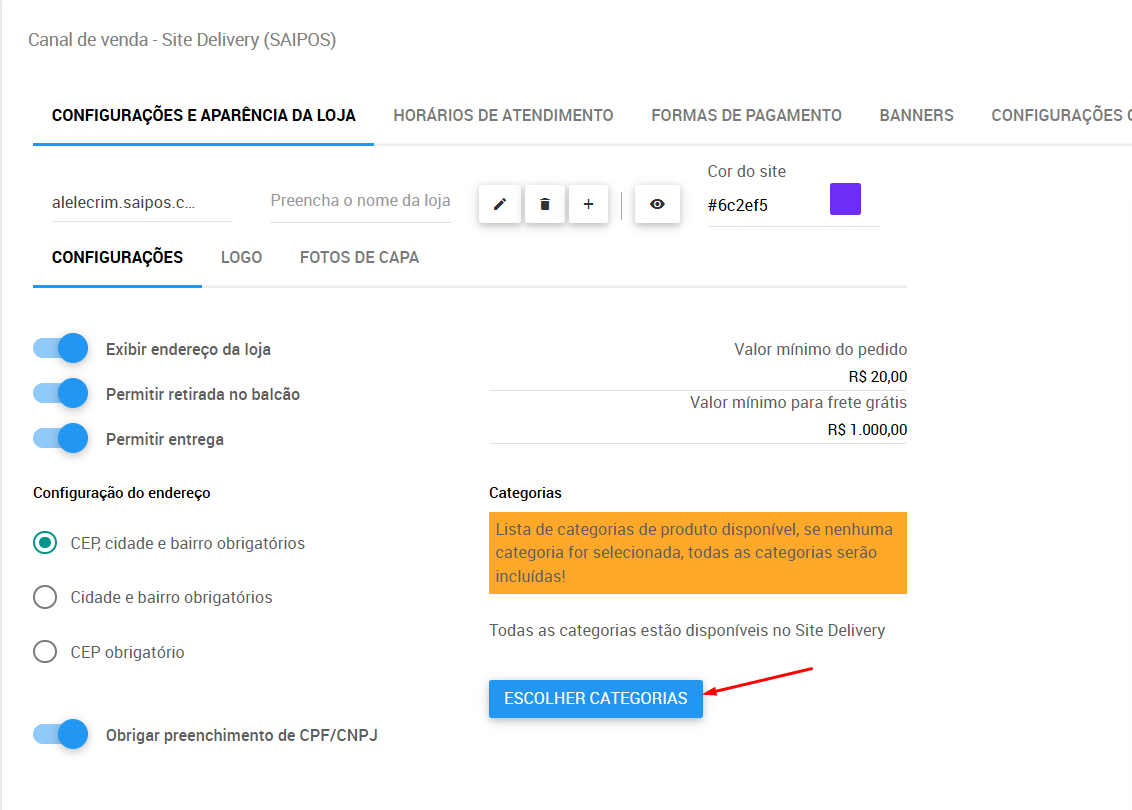Open Horários de Atendimento tab
The width and height of the screenshot is (1132, 810).
[x=503, y=115]
